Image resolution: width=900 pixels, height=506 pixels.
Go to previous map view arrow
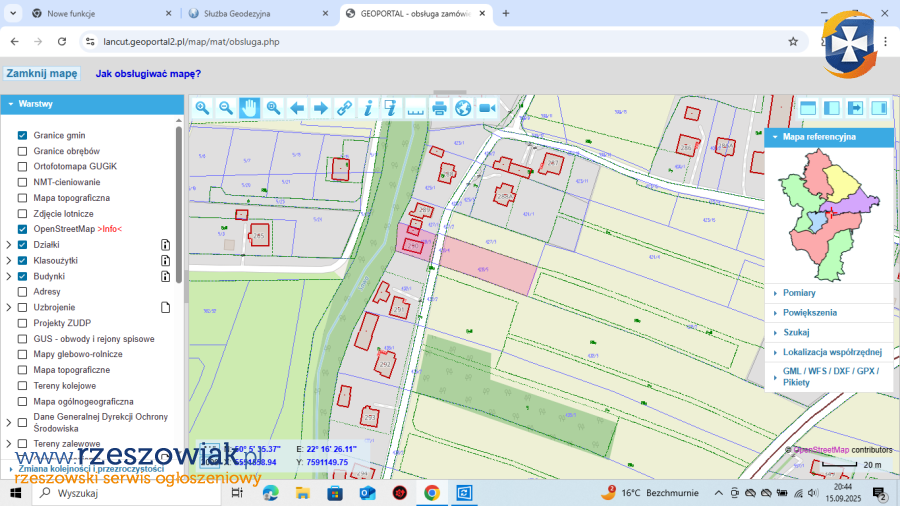click(297, 108)
